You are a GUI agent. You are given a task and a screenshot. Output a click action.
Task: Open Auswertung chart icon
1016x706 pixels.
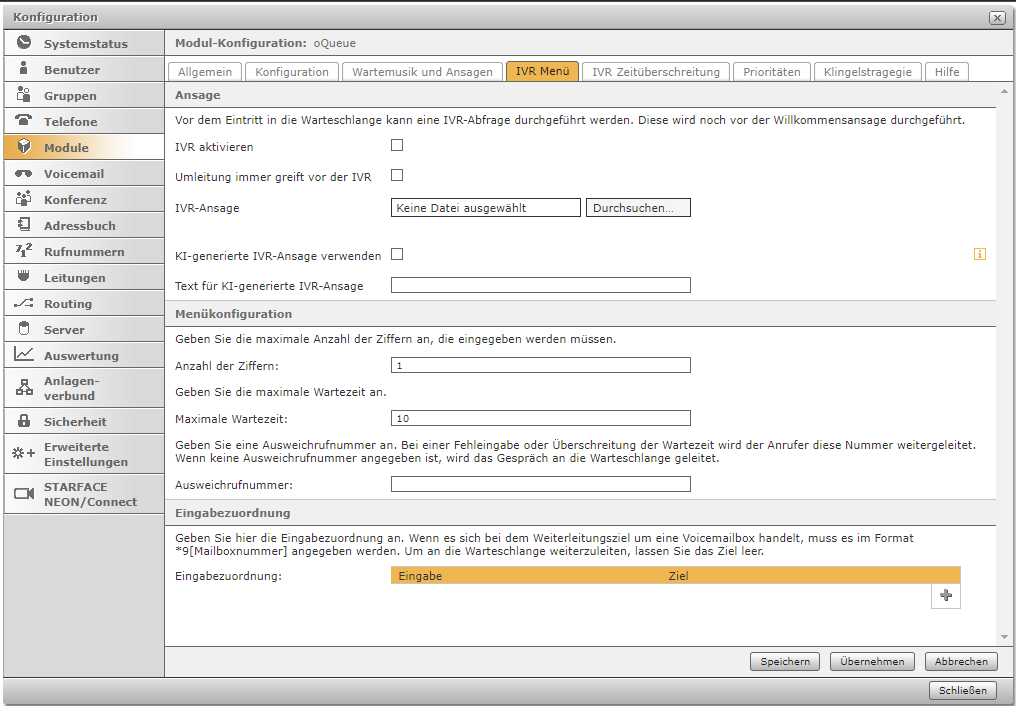[24, 354]
